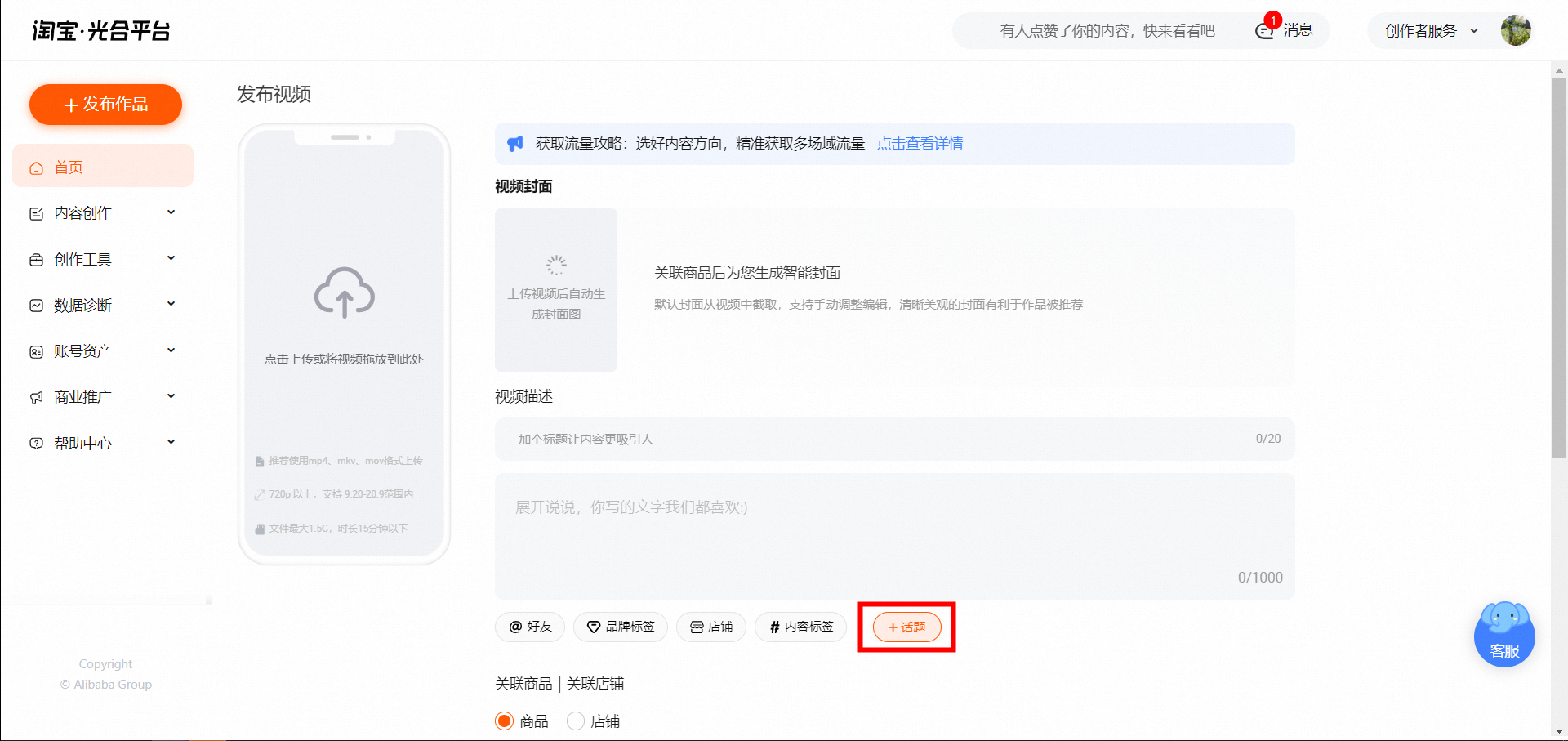Viewport: 1568px width, 741px height.
Task: Click the 发布作品 publish button
Action: 105,105
